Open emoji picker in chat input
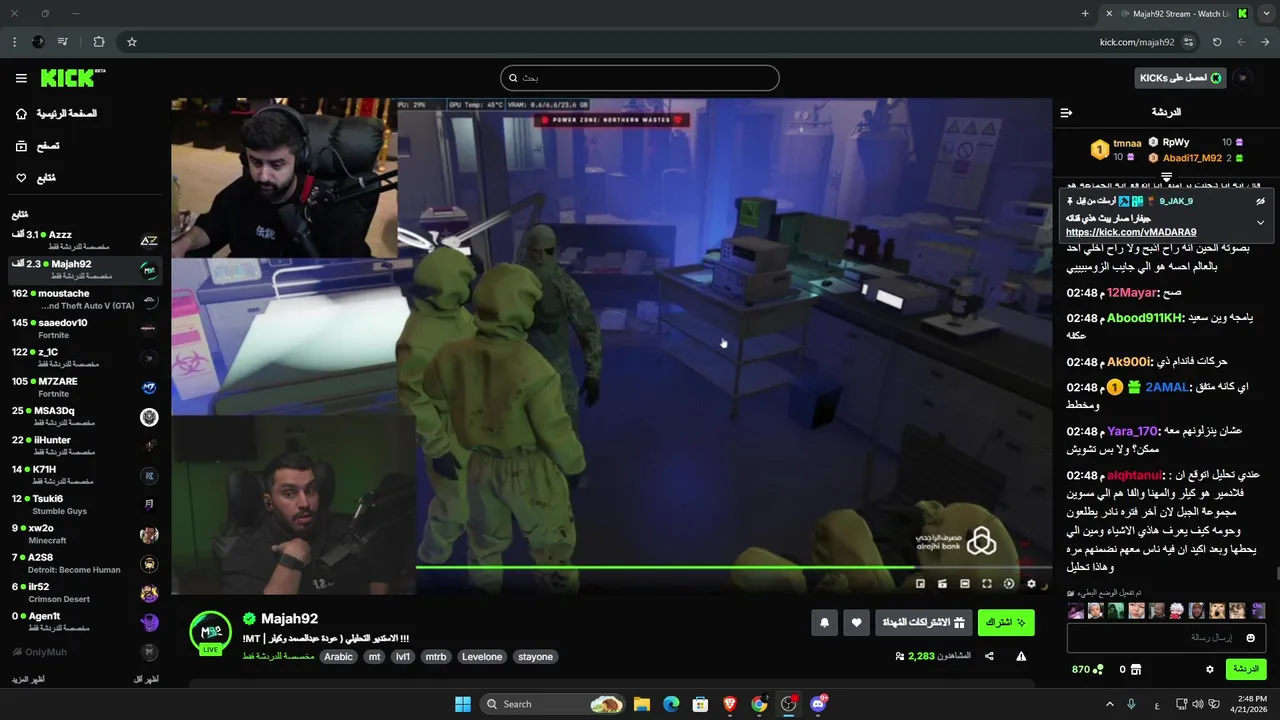This screenshot has height=720, width=1280. 1250,637
